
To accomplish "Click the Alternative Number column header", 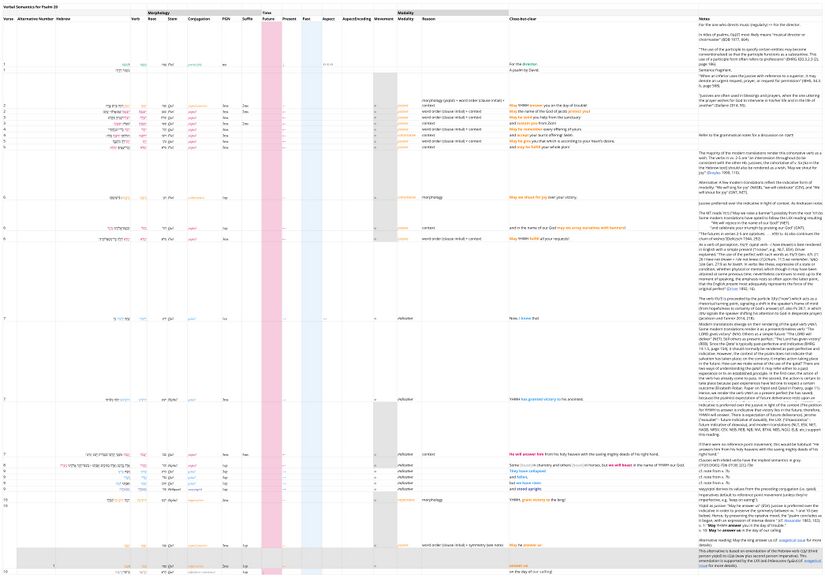I will 36,19.
